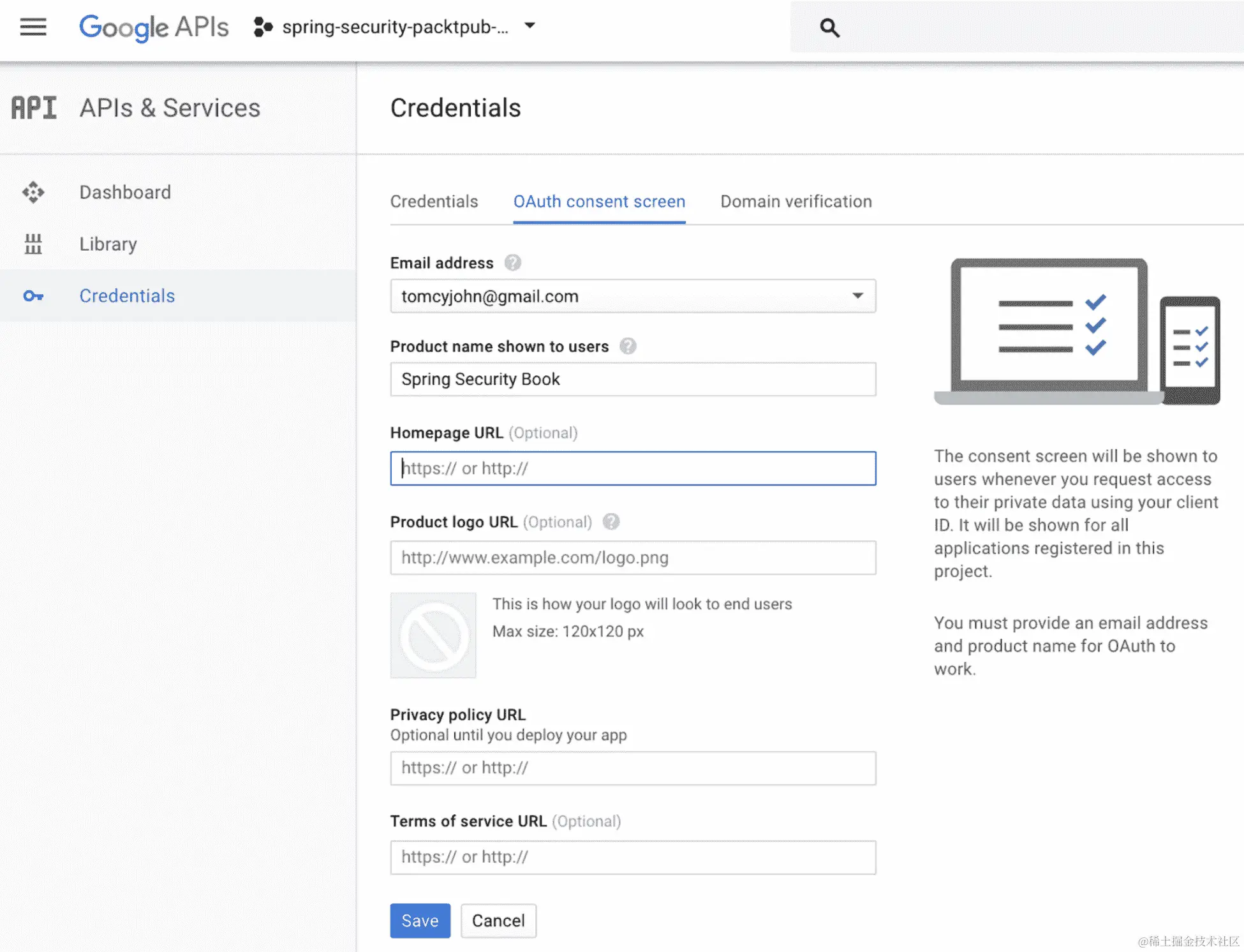Switch to the Credentials tab
The height and width of the screenshot is (952, 1244).
[x=434, y=202]
